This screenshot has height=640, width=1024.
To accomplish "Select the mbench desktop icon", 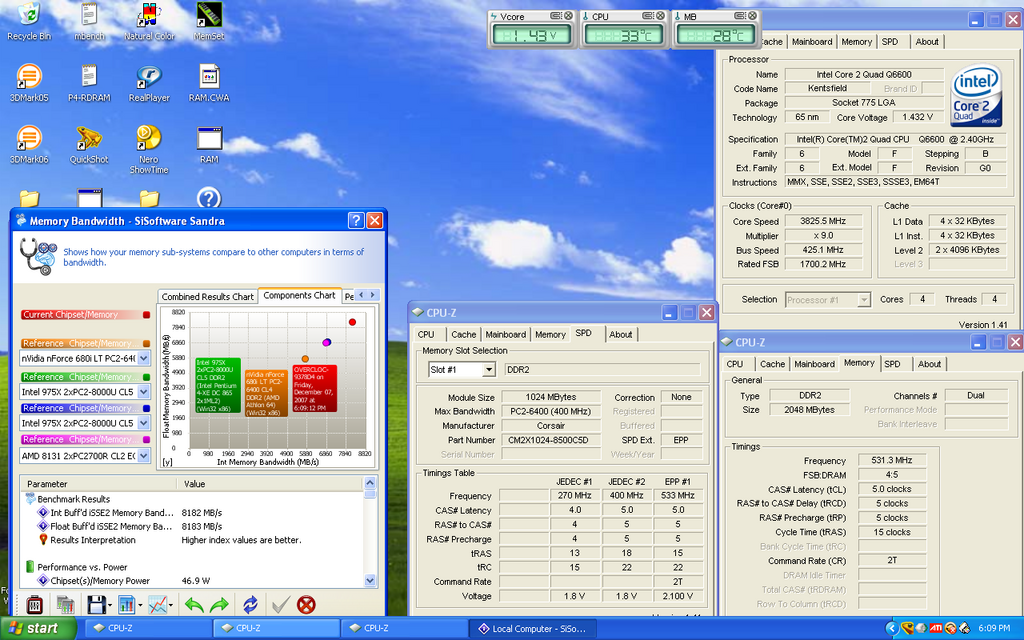I will 89,21.
